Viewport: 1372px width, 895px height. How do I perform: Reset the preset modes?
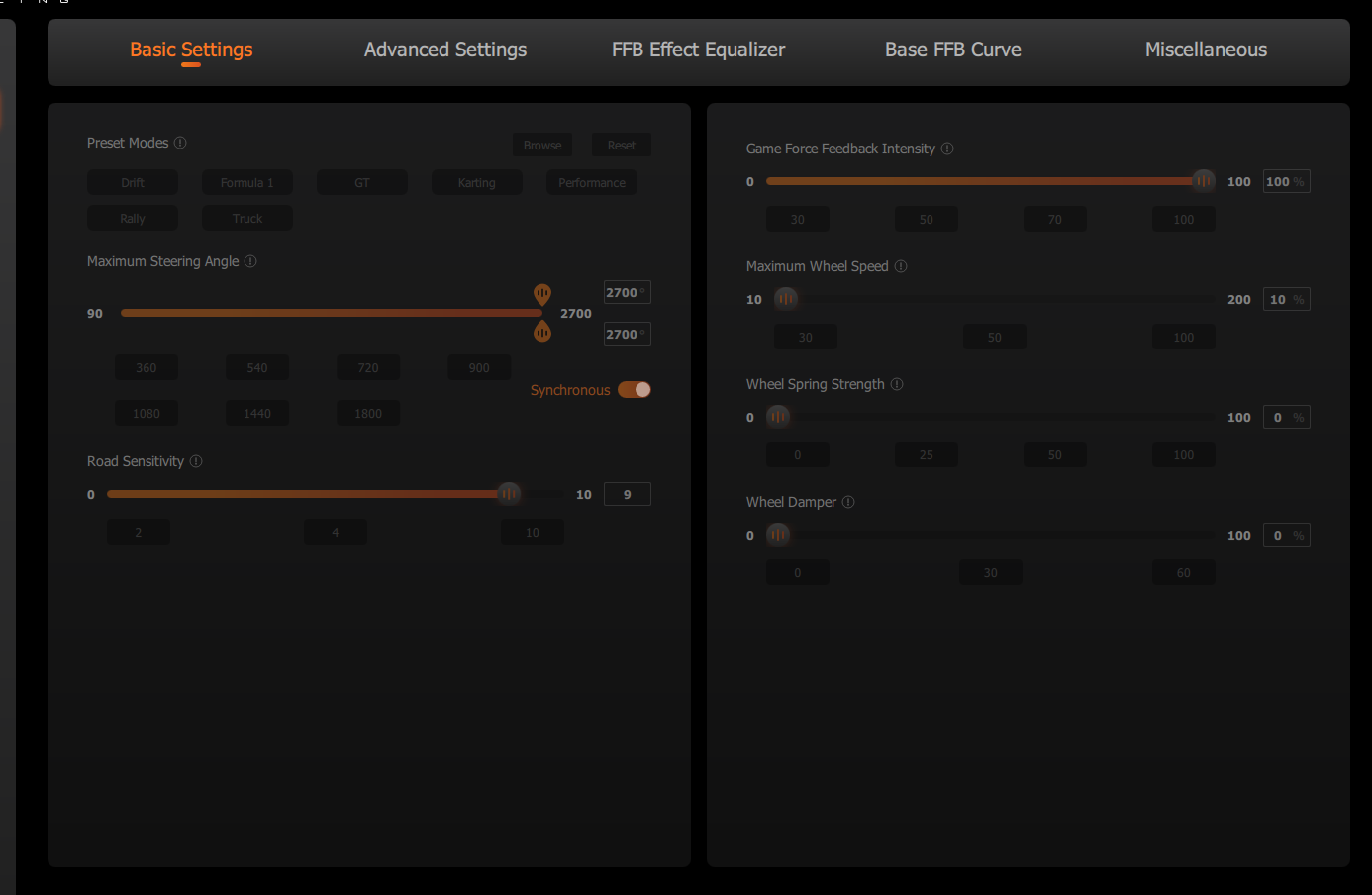(x=622, y=146)
